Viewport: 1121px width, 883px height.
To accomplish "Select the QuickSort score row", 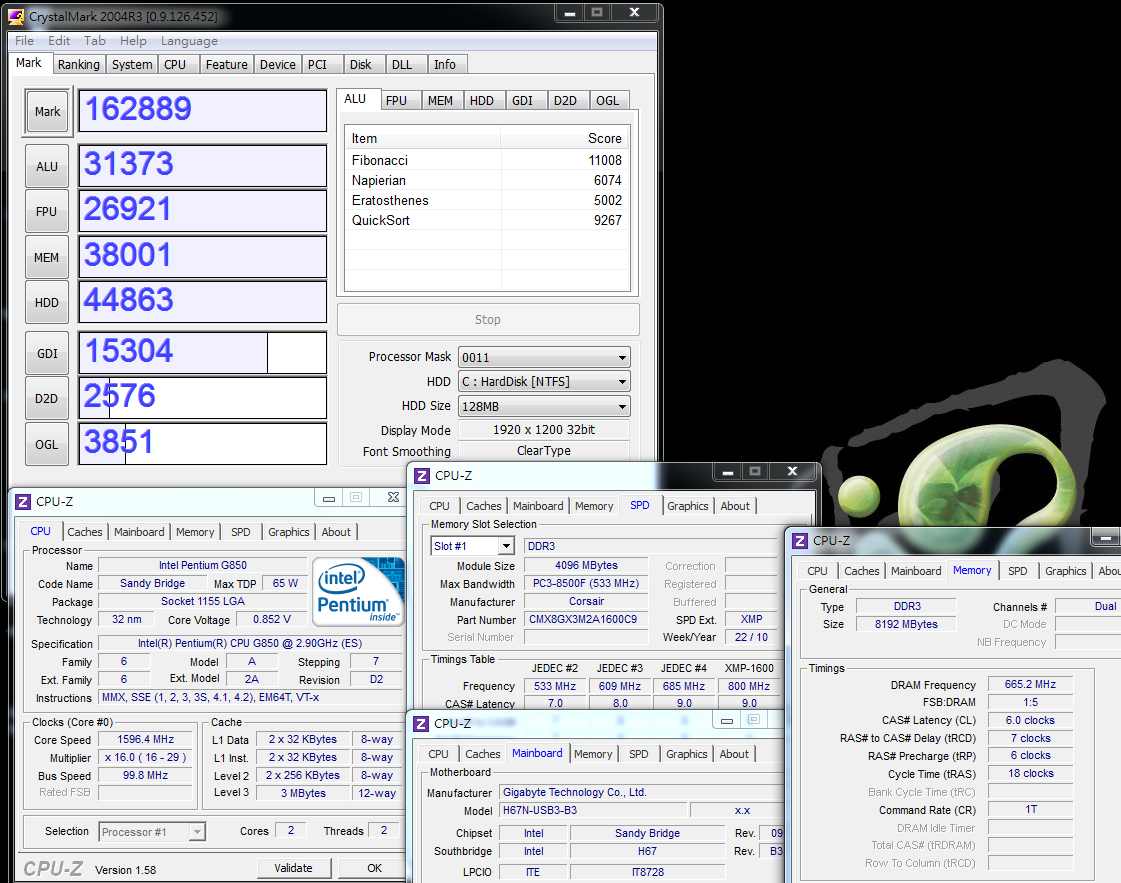I will [487, 220].
